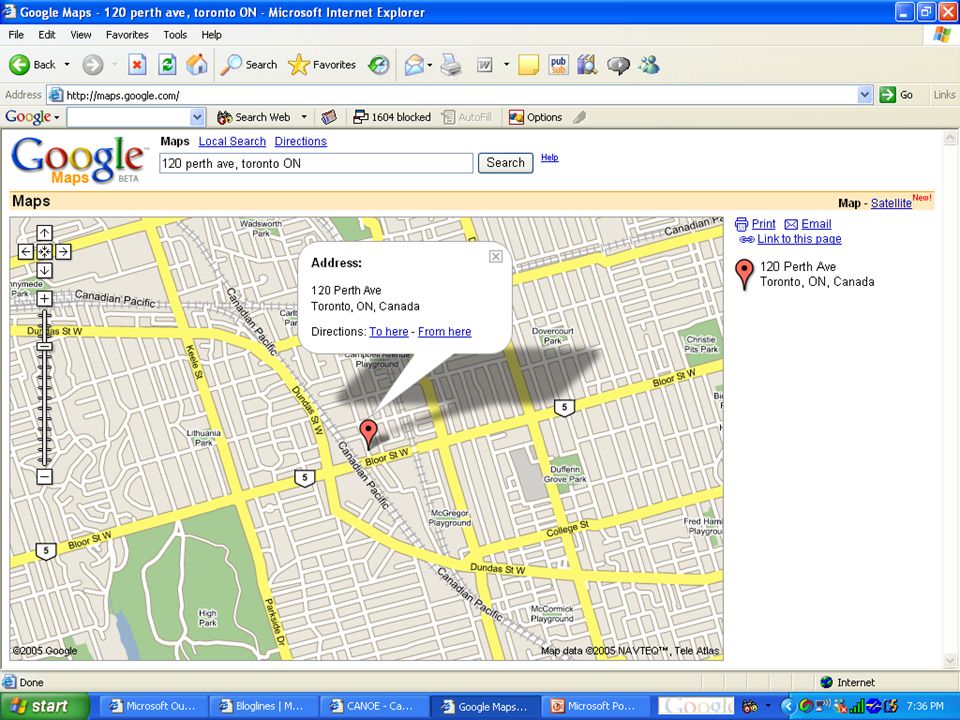
Task: Pan the map up with arrow
Action: [45, 233]
